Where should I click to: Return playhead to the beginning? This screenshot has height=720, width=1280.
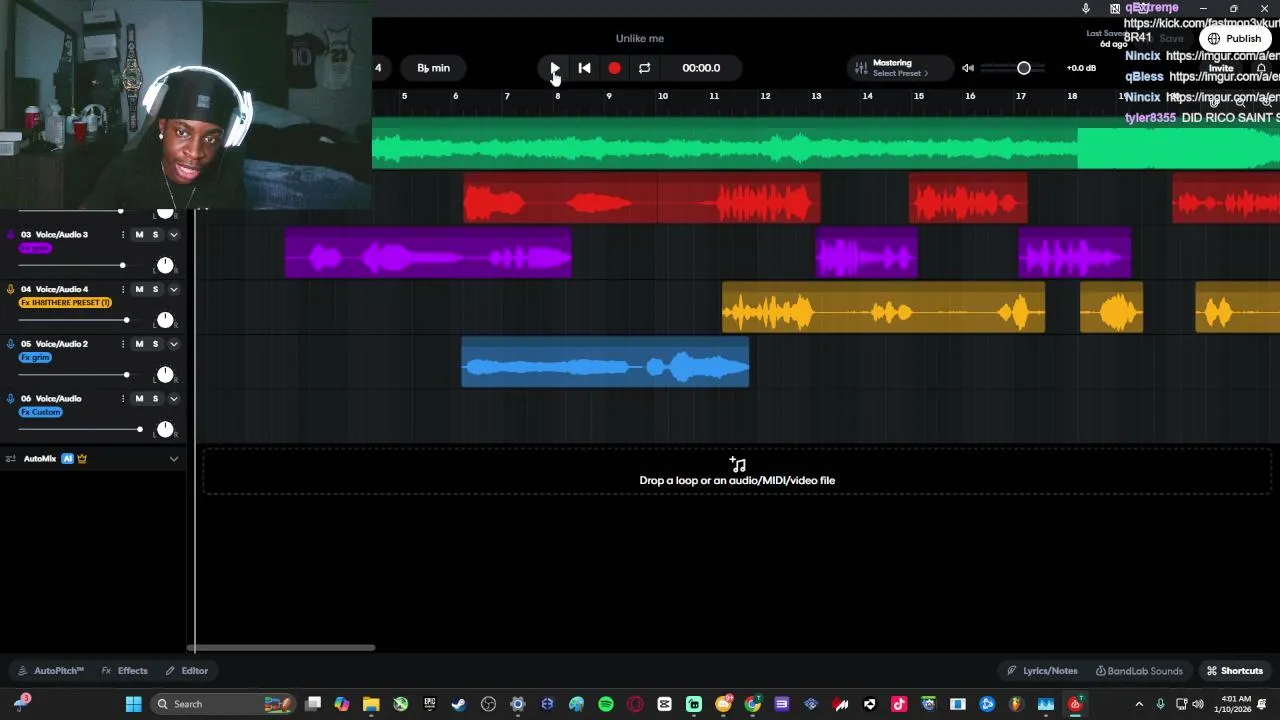585,68
